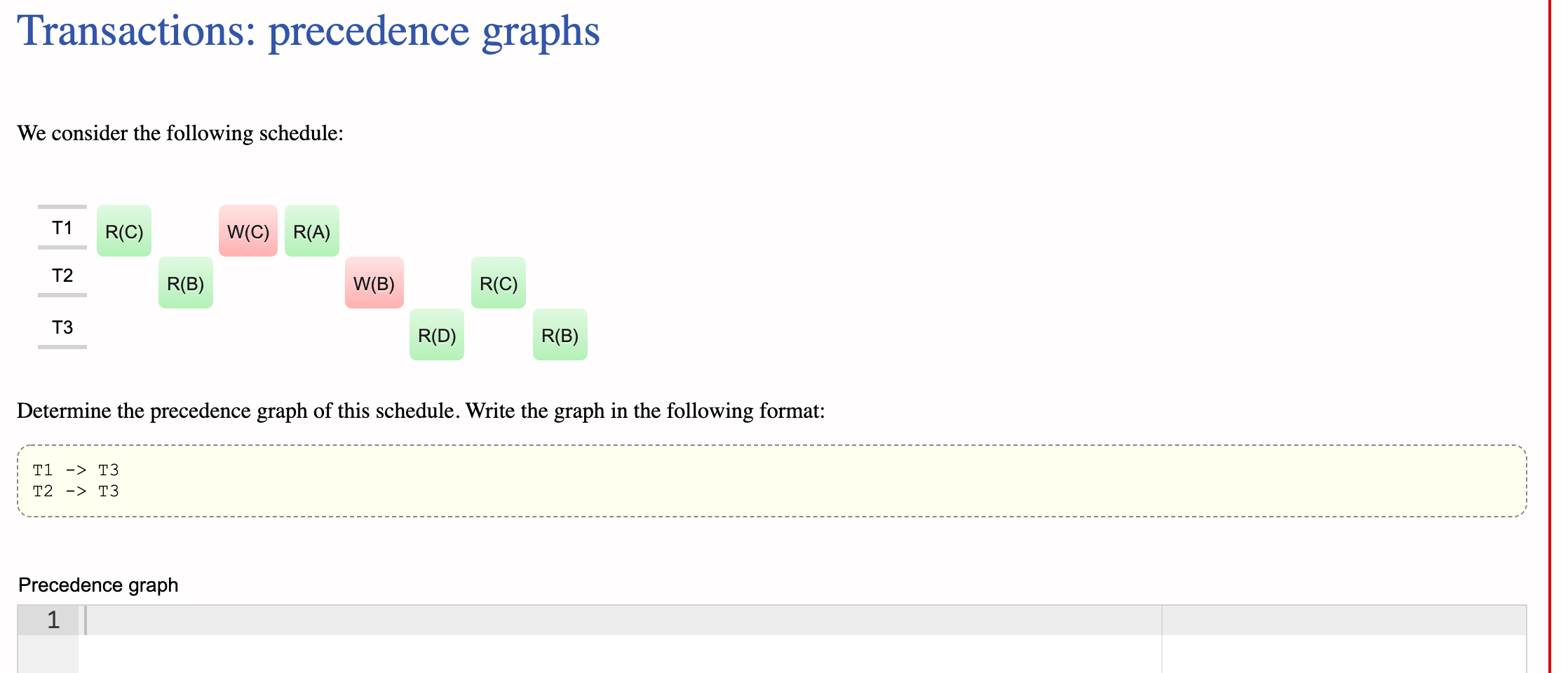1568x673 pixels.
Task: Select the R(B) read block in T3
Action: 560,336
